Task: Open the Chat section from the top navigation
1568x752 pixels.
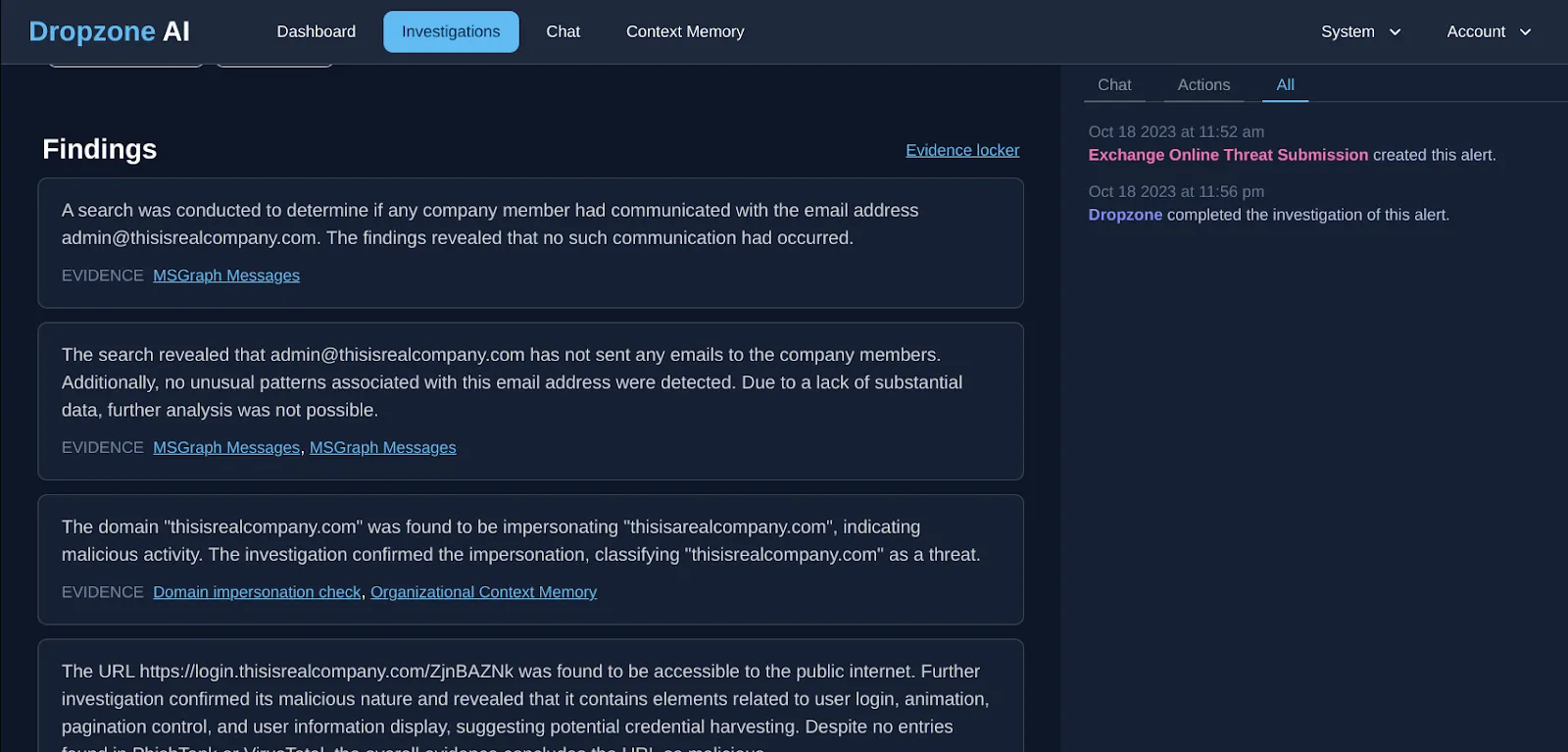Action: coord(563,30)
